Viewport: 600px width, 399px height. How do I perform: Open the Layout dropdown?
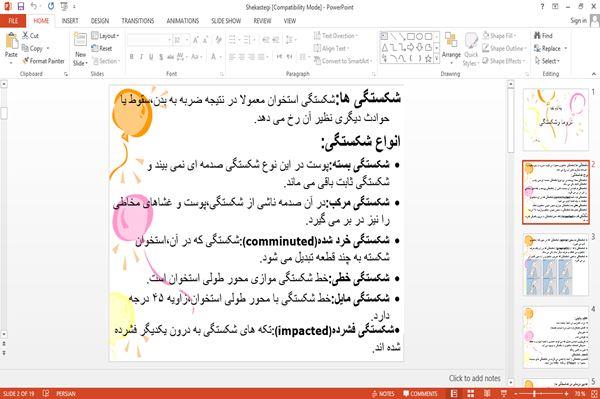(x=105, y=36)
